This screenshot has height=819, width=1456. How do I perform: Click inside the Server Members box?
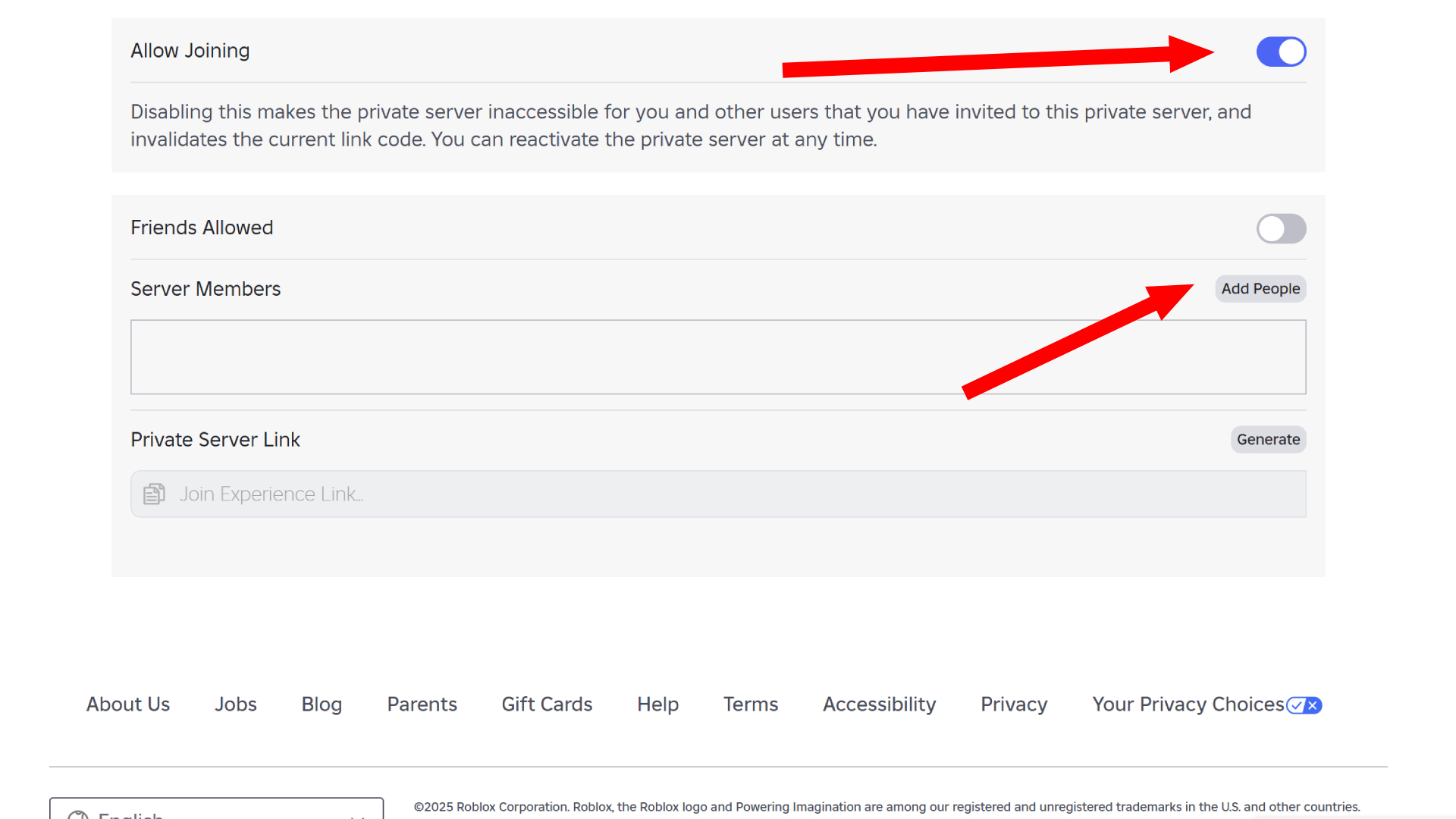click(x=717, y=356)
